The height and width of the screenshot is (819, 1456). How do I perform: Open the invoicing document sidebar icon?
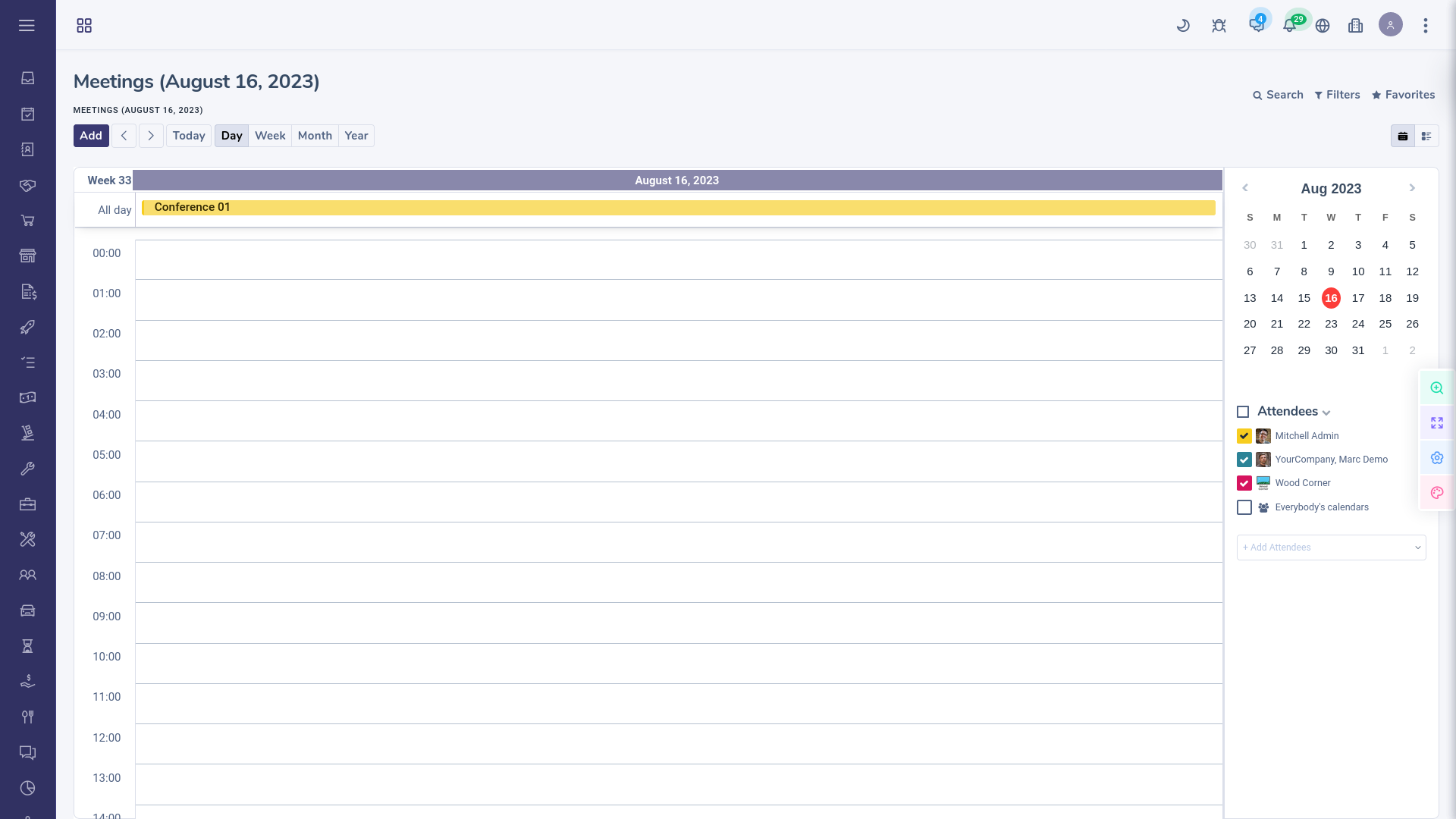[x=27, y=291]
